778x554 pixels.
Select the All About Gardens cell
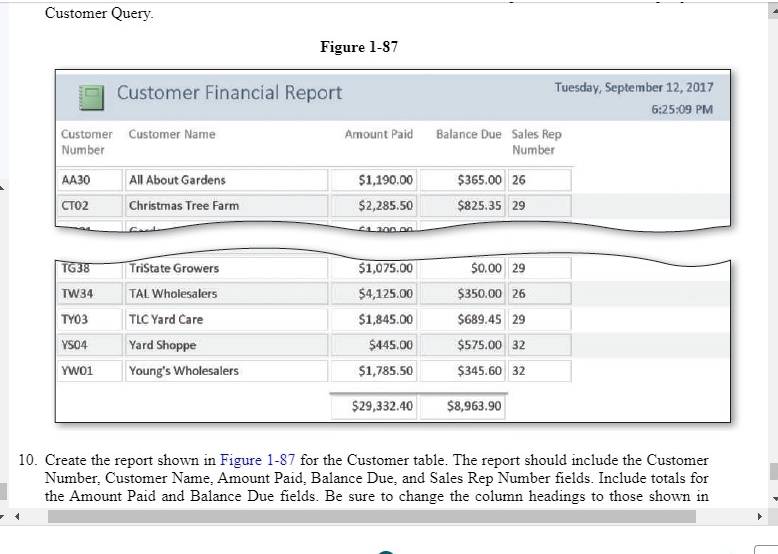[226, 180]
